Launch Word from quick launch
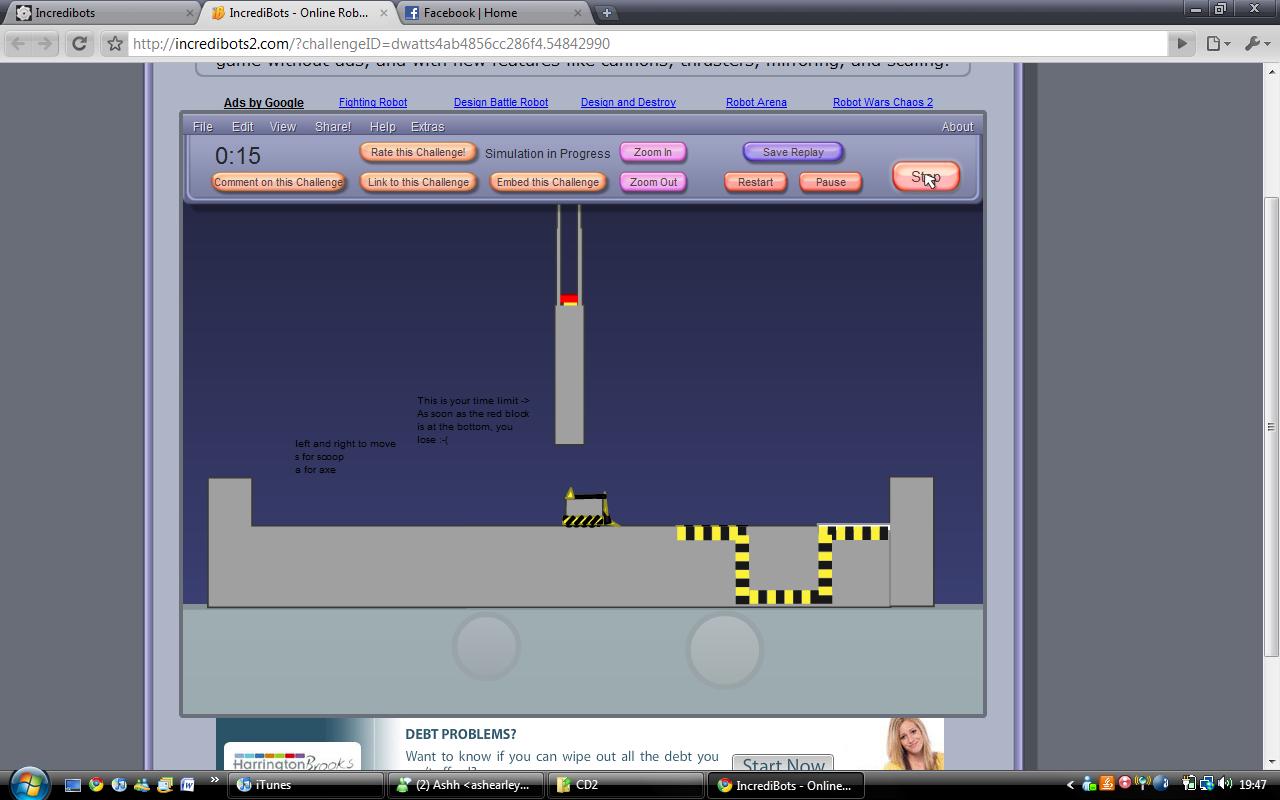The image size is (1280, 800). pyautogui.click(x=187, y=785)
